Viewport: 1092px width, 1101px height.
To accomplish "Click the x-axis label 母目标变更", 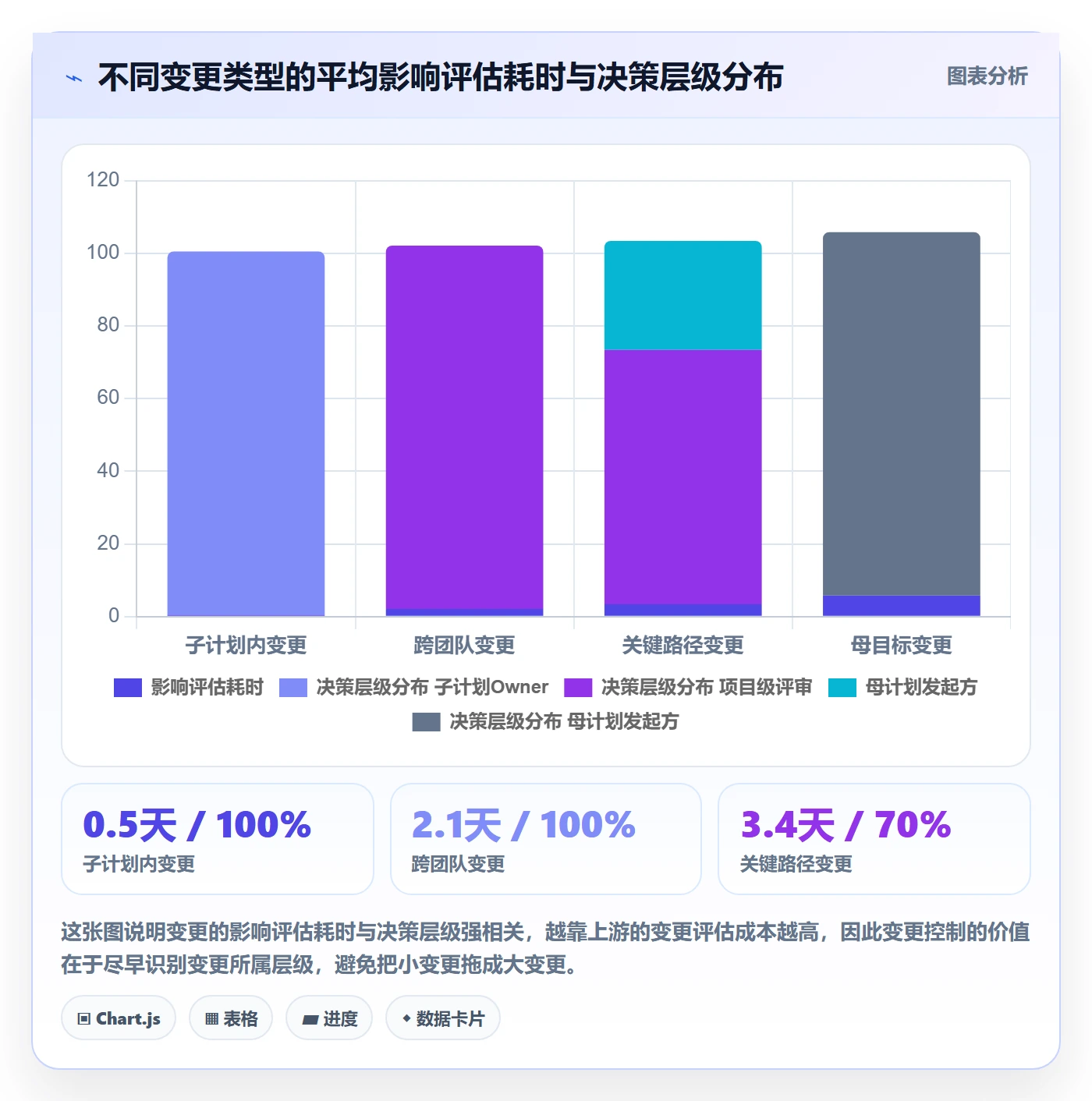I will click(901, 646).
